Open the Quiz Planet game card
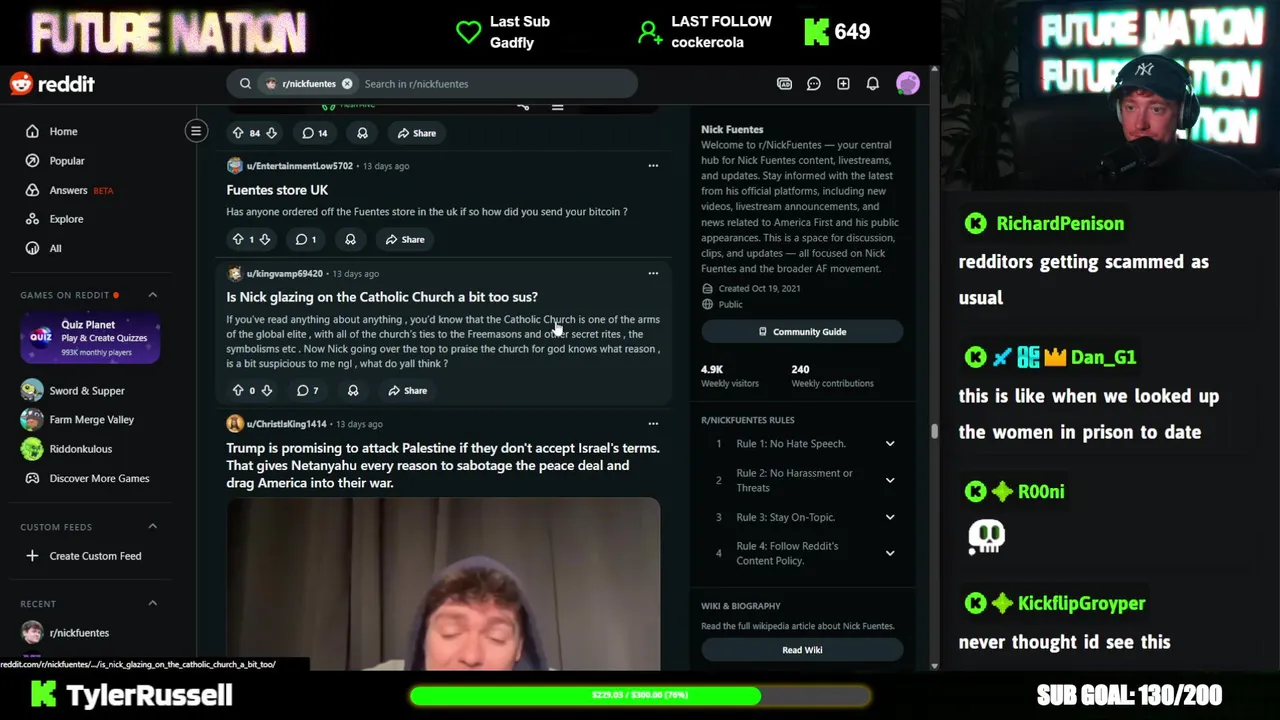Image resolution: width=1280 pixels, height=720 pixels. click(x=90, y=337)
